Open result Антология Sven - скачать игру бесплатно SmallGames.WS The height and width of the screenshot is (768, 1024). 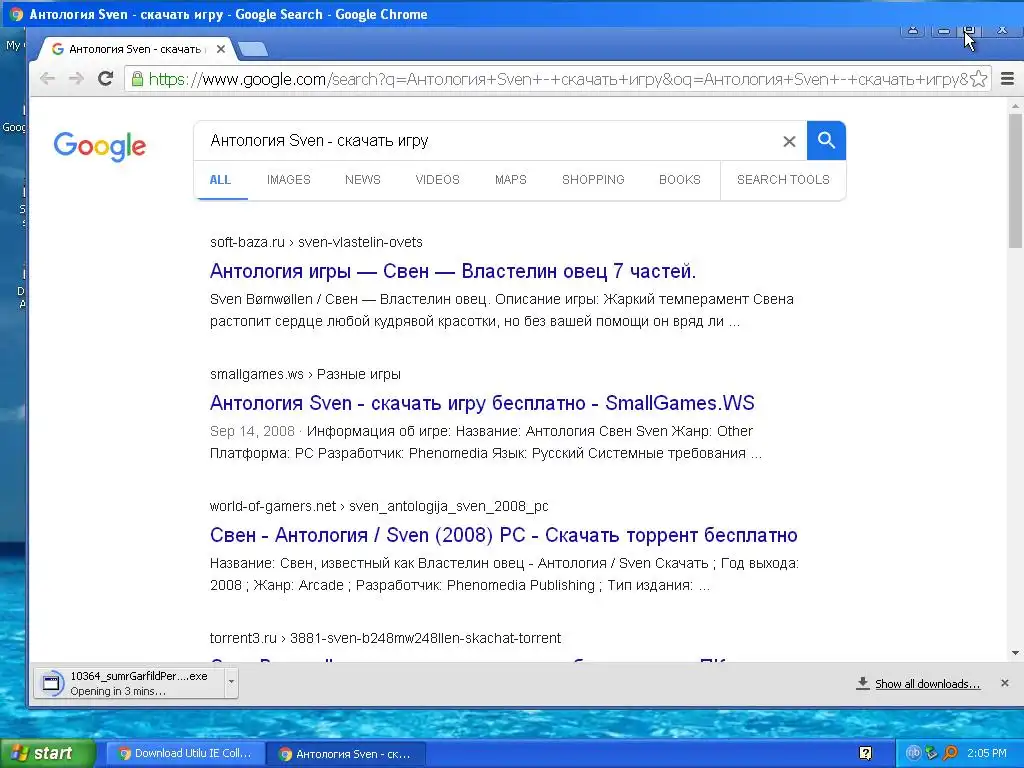pos(482,403)
